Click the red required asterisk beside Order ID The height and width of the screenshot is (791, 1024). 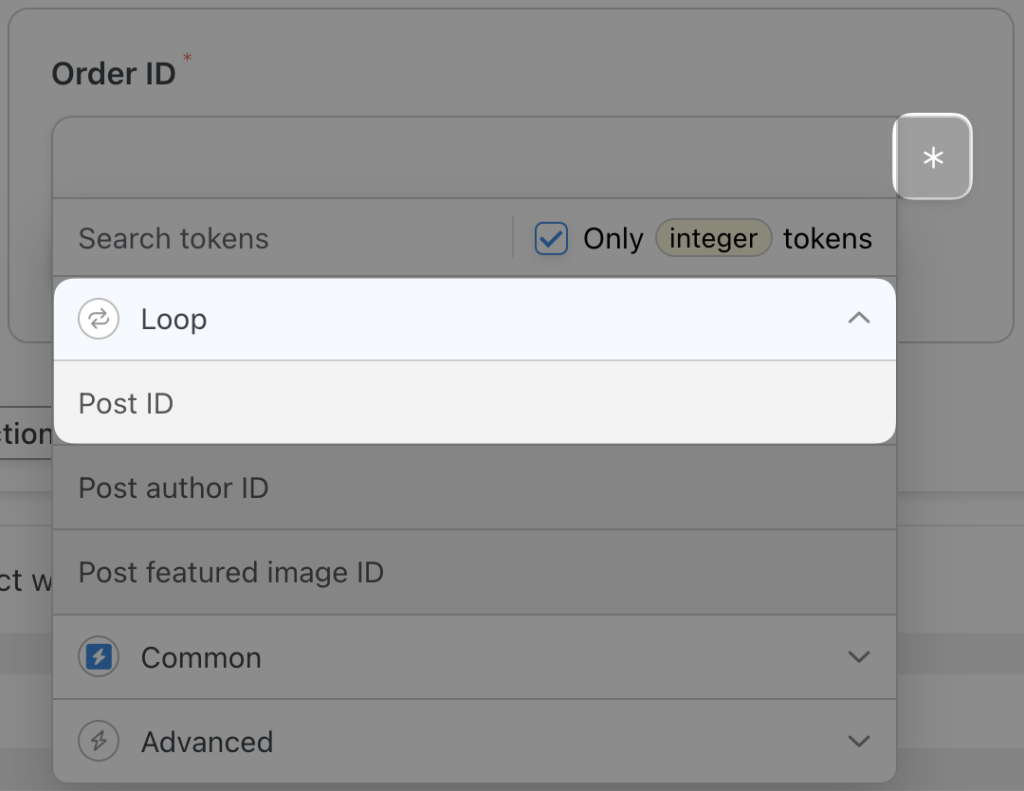point(186,58)
